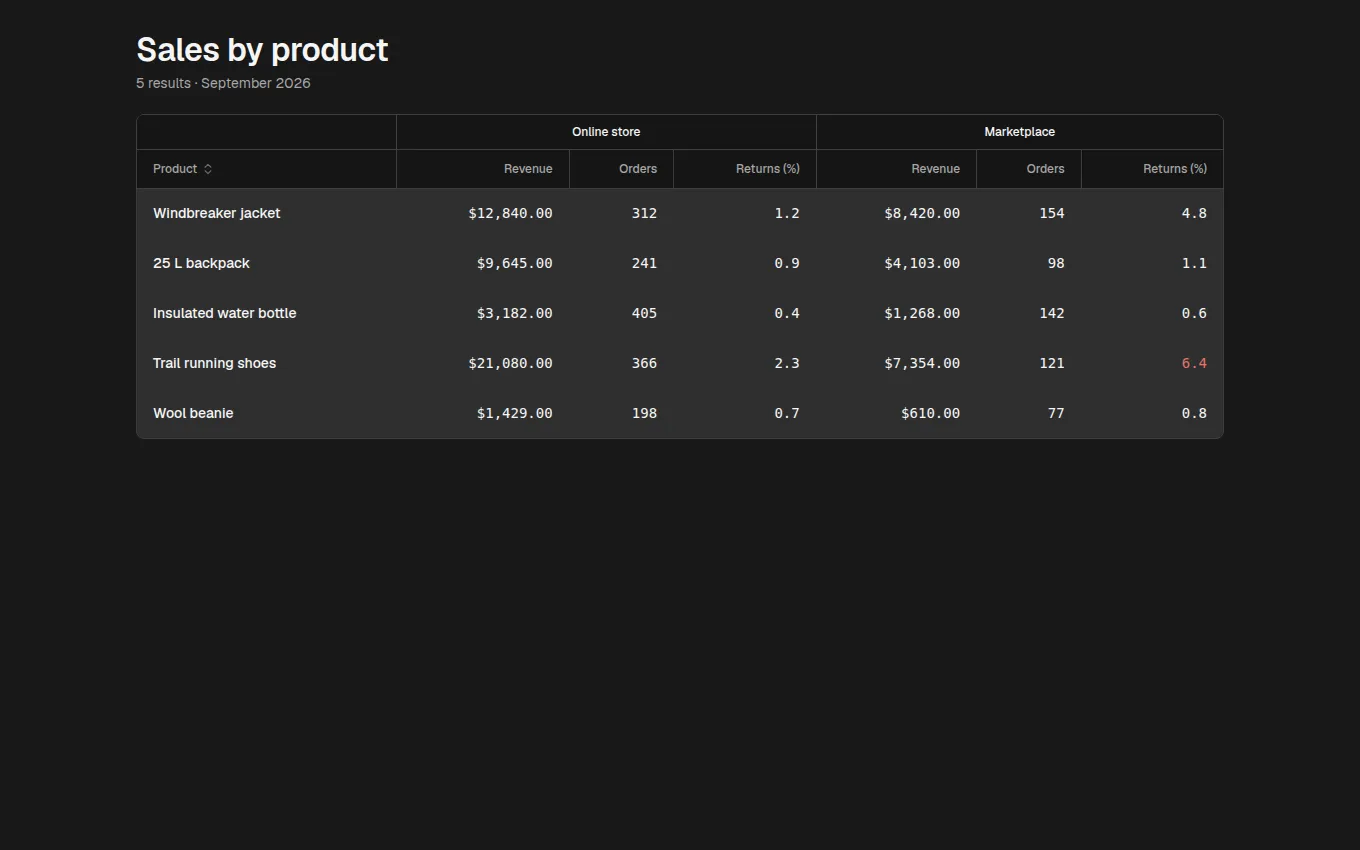This screenshot has height=850, width=1360.
Task: Click the 0.6 returns value
Action: (1194, 313)
